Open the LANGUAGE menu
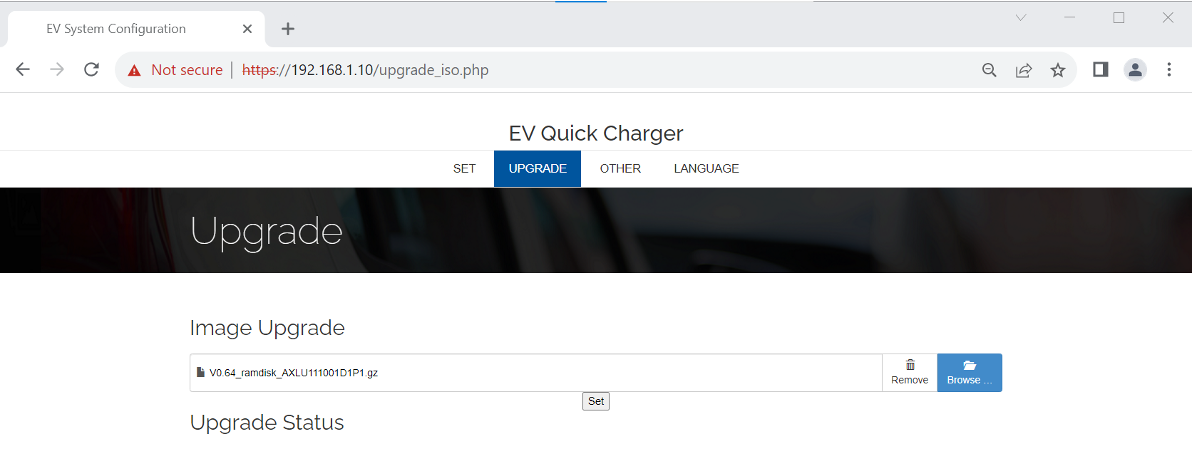This screenshot has width=1192, height=476. (706, 169)
